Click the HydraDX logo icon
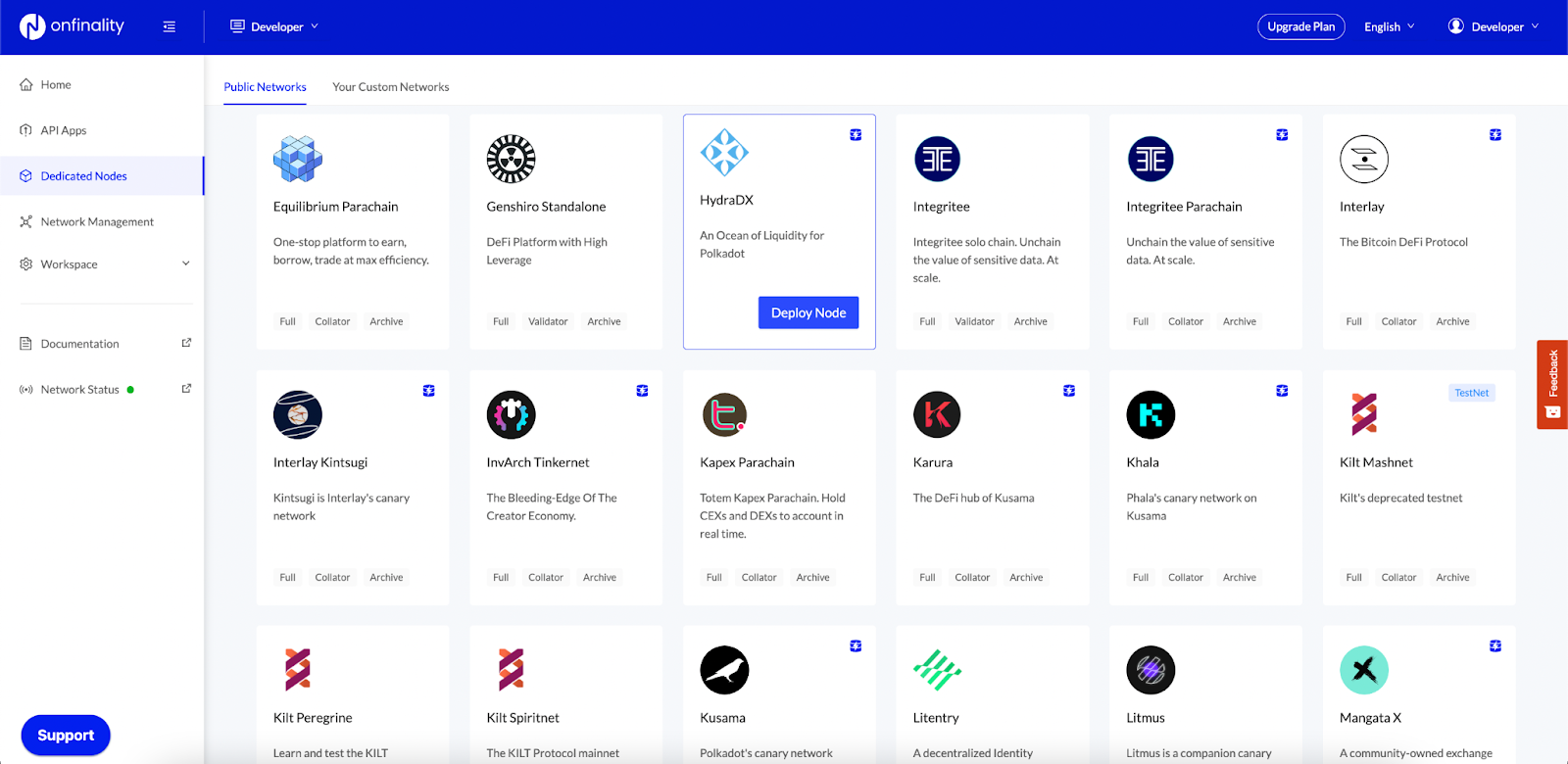The image size is (1568, 764). [724, 153]
